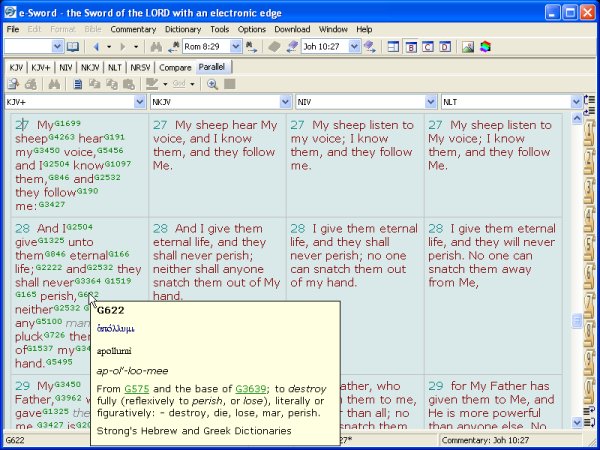Image resolution: width=600 pixels, height=450 pixels.
Task: Click bookmark number 7 icon
Action: click(x=589, y=305)
